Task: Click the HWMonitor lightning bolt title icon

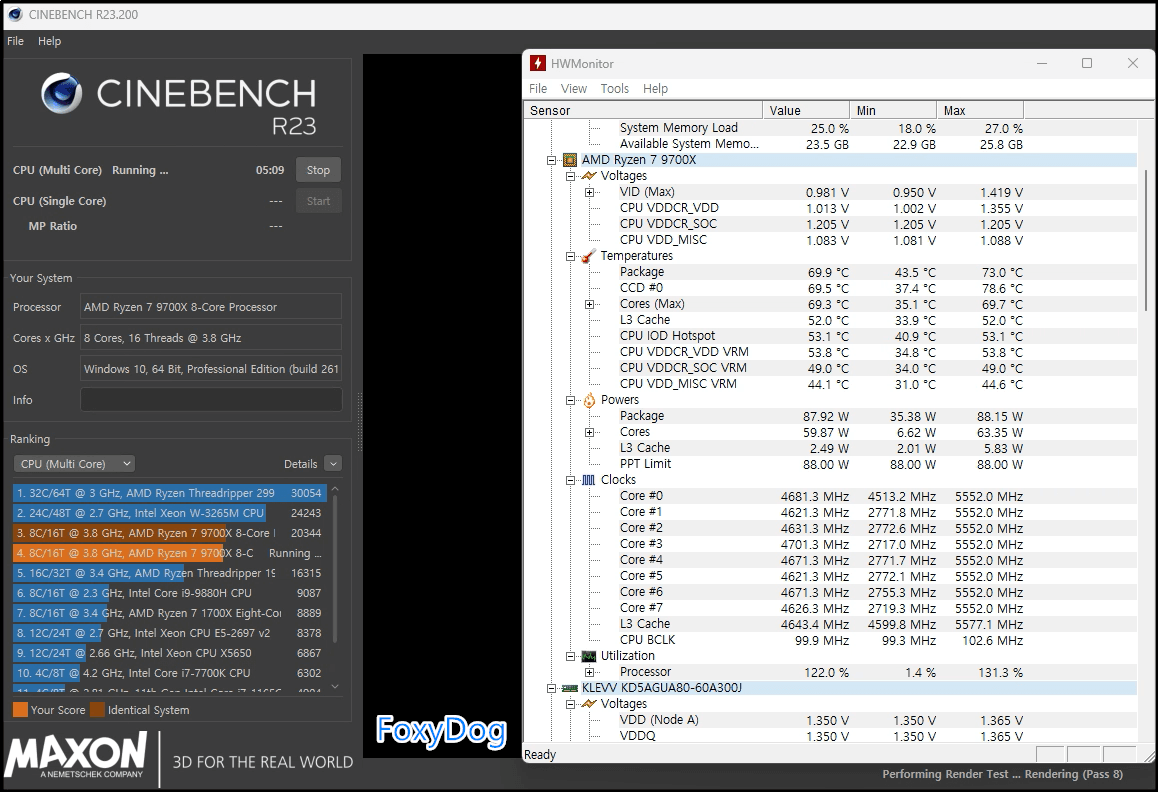Action: point(538,64)
